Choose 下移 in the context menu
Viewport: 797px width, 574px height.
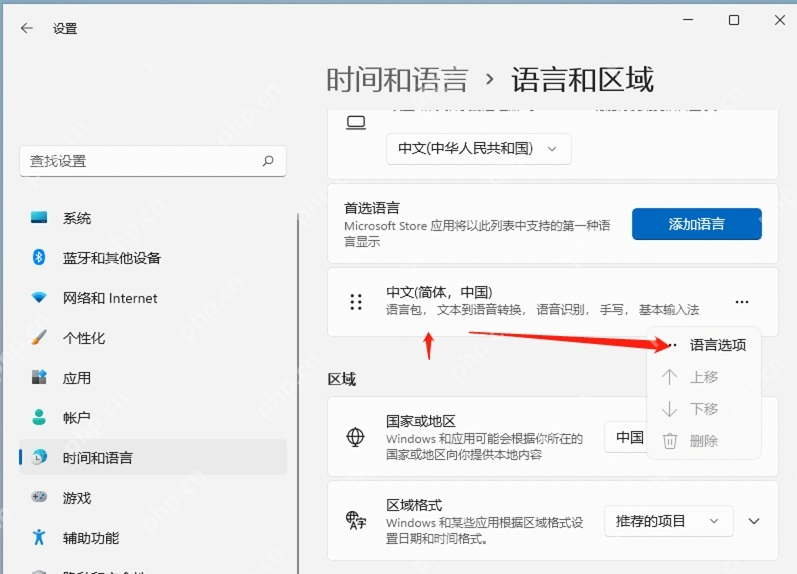click(705, 409)
